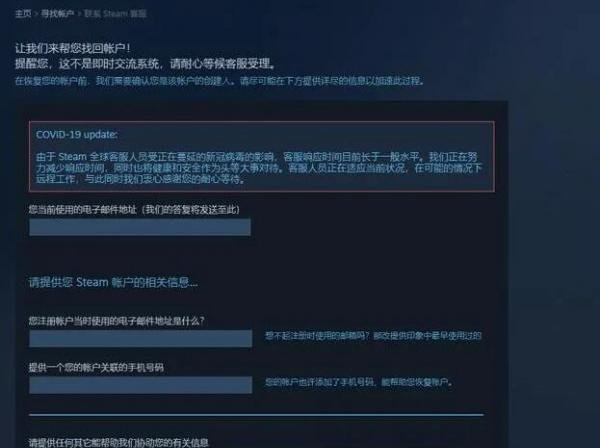
Task: Go to 主页 in the breadcrumb
Action: click(23, 14)
